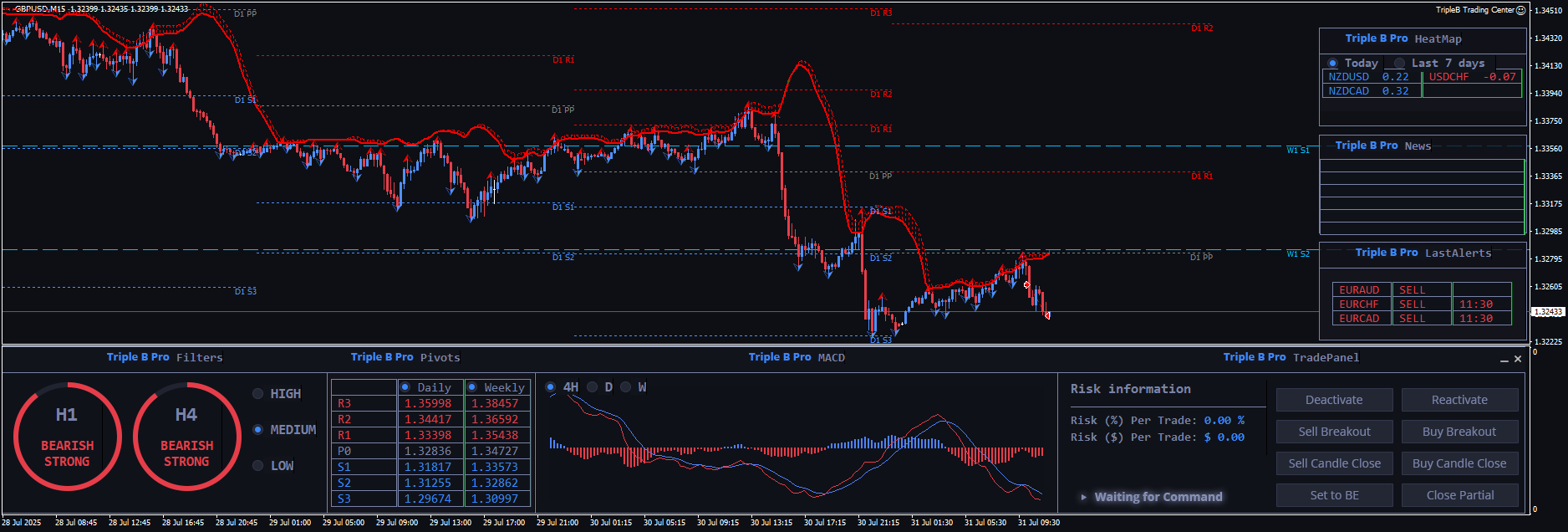Click the Set to BE button
This screenshot has width=1568, height=532.
coord(1334,495)
